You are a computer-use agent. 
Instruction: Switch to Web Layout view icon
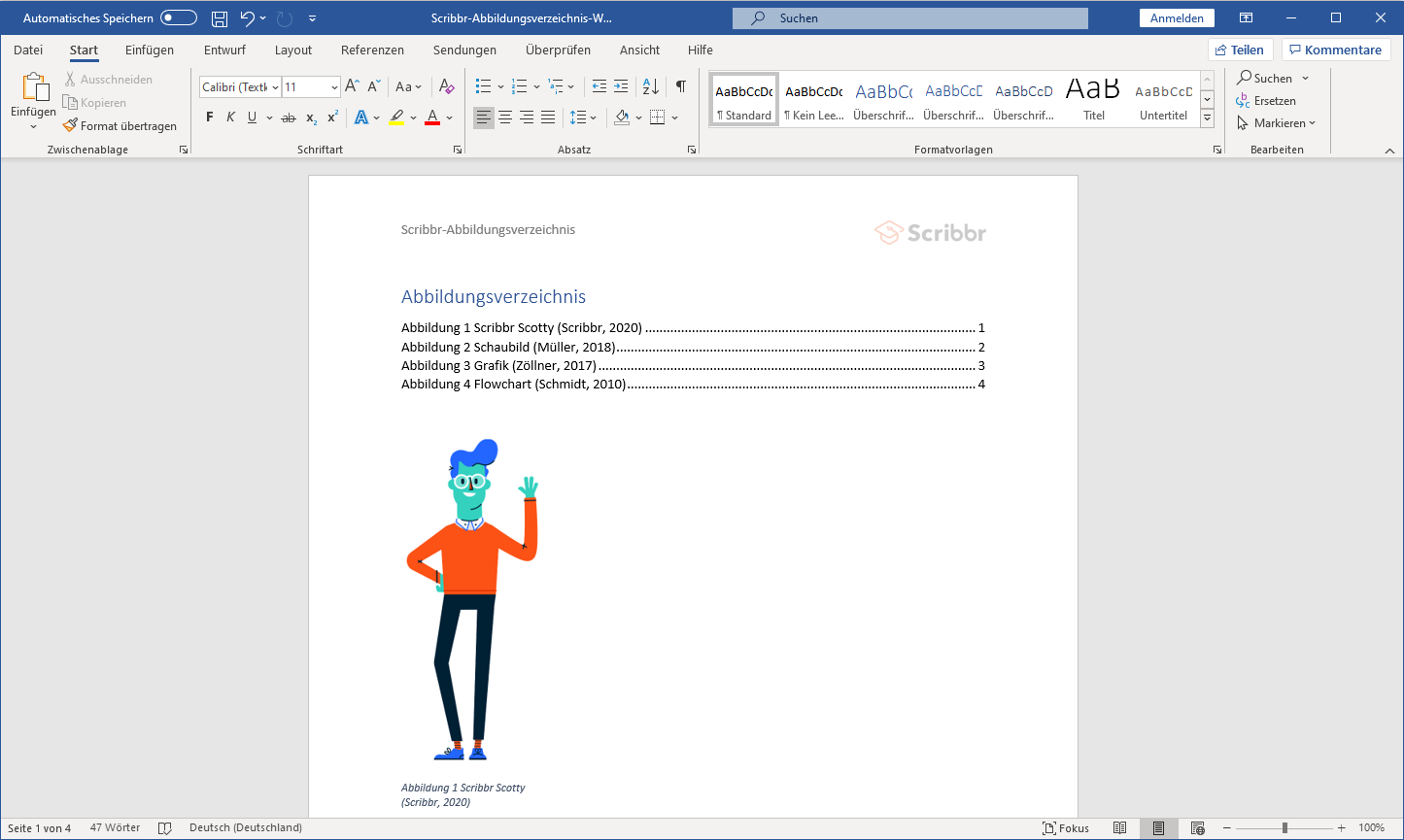coord(1197,828)
